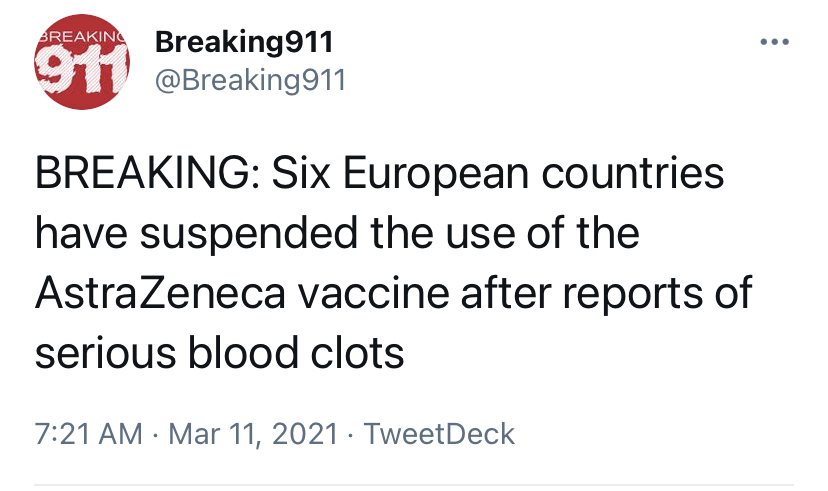Click the word Six in the tweet
Viewport: 828px width, 491px height.
tap(301, 174)
